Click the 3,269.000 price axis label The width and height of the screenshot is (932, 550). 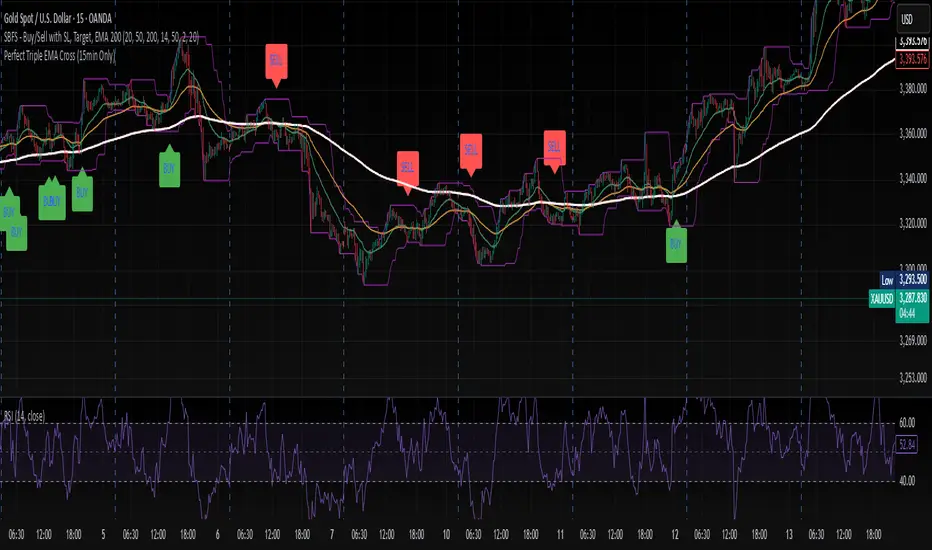tap(912, 340)
